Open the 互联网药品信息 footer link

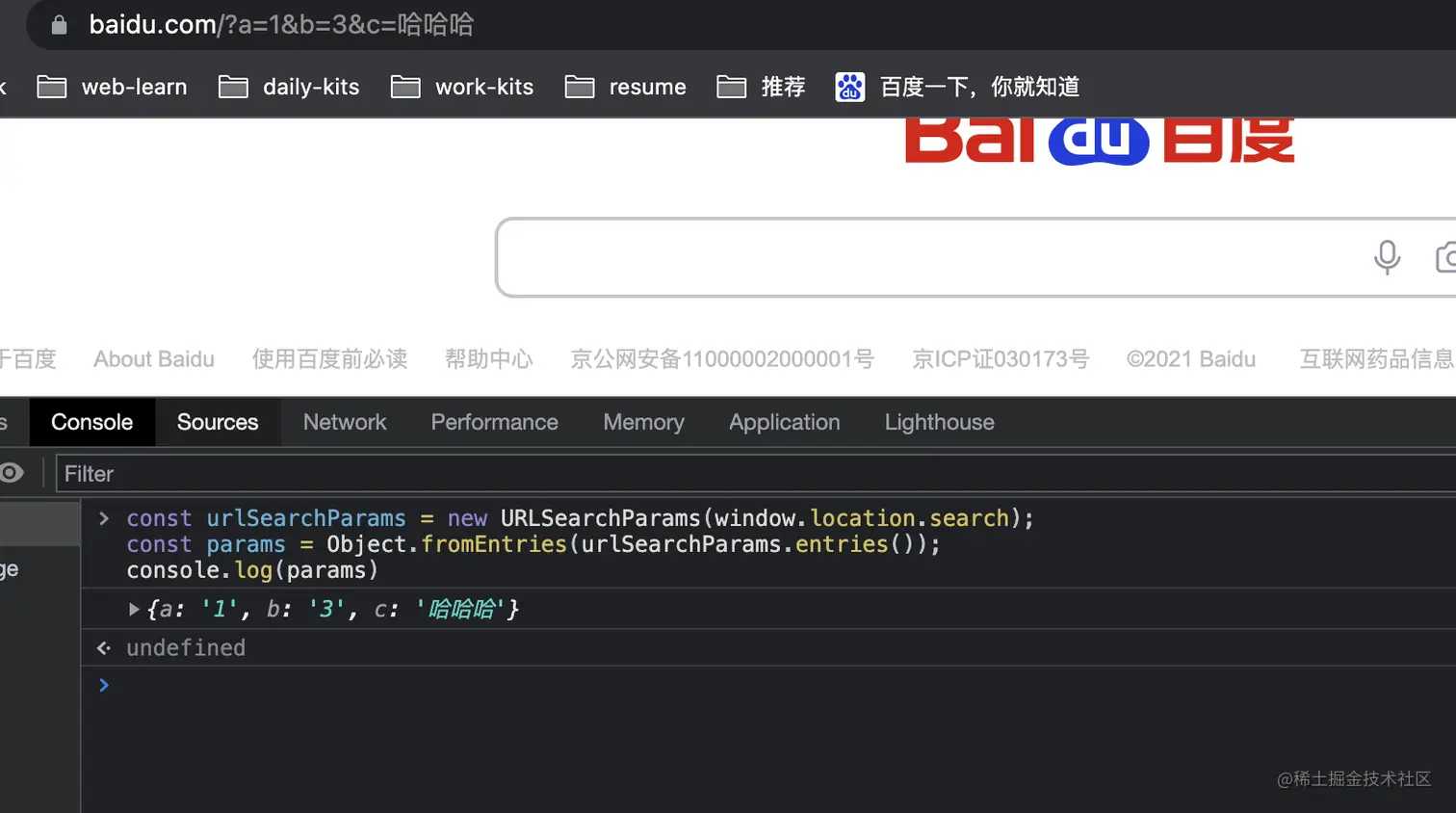[1377, 359]
